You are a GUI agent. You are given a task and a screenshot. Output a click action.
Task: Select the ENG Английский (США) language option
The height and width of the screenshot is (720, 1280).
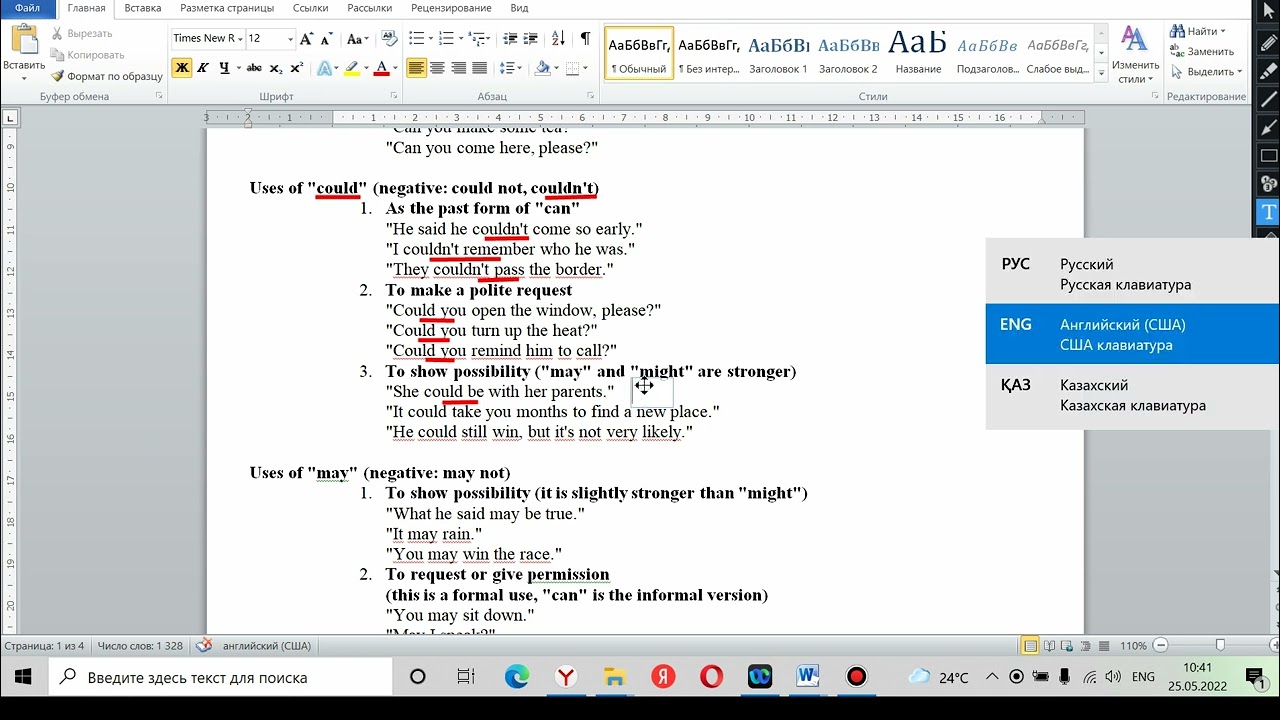(x=1133, y=334)
